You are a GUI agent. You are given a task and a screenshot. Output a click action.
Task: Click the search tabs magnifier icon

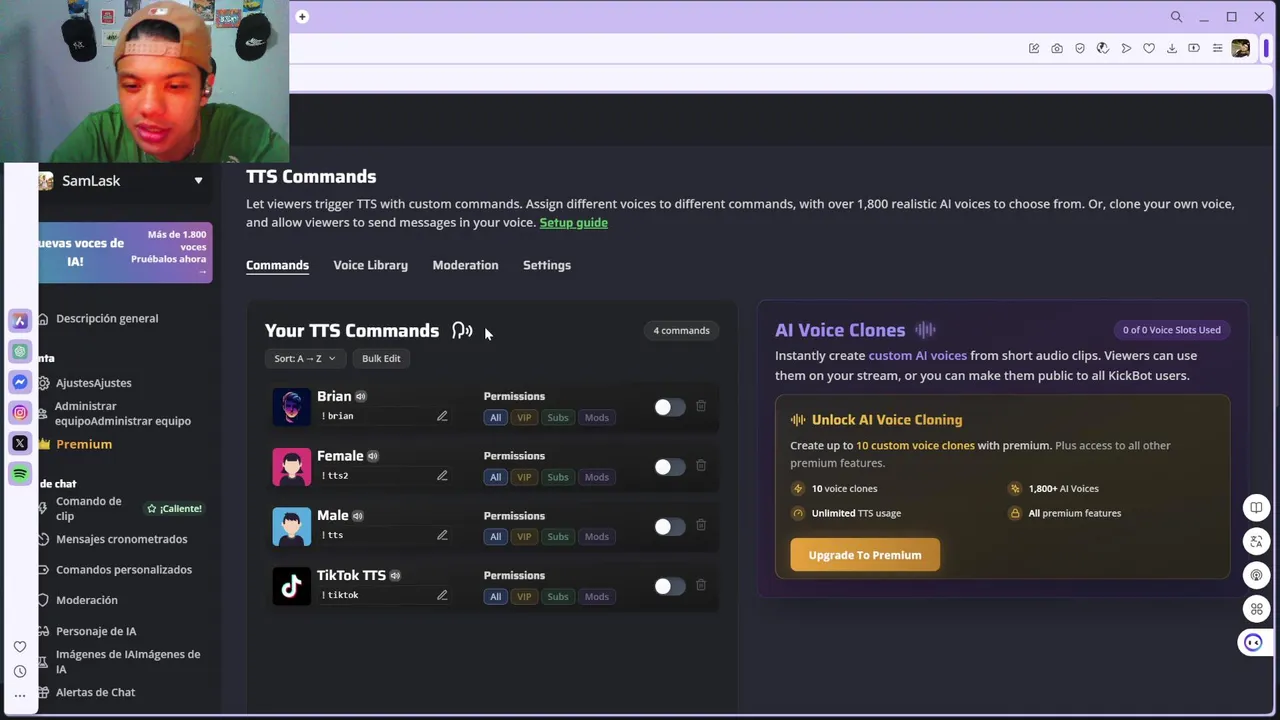(x=1177, y=17)
